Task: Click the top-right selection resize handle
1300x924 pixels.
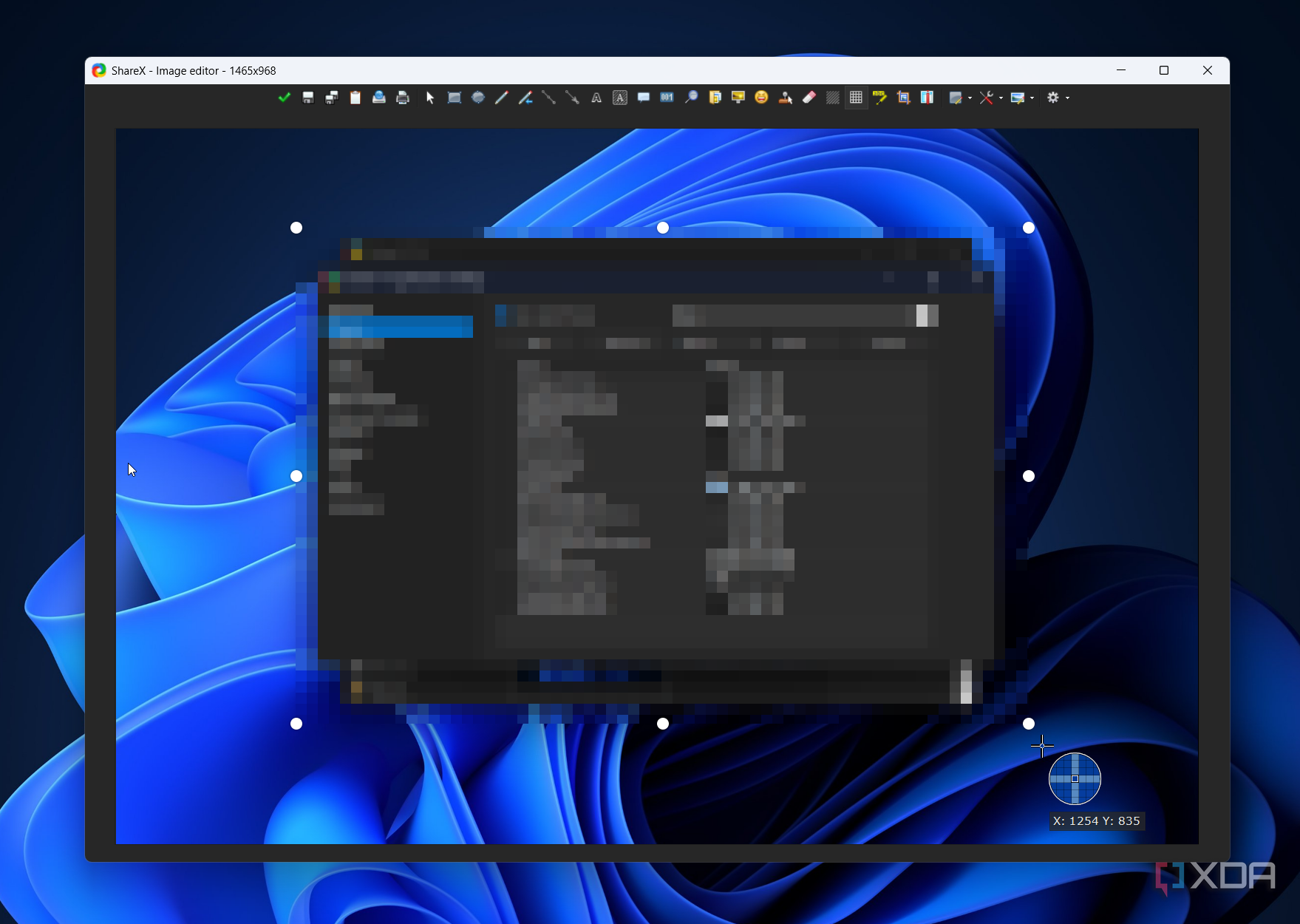Action: click(x=1029, y=228)
